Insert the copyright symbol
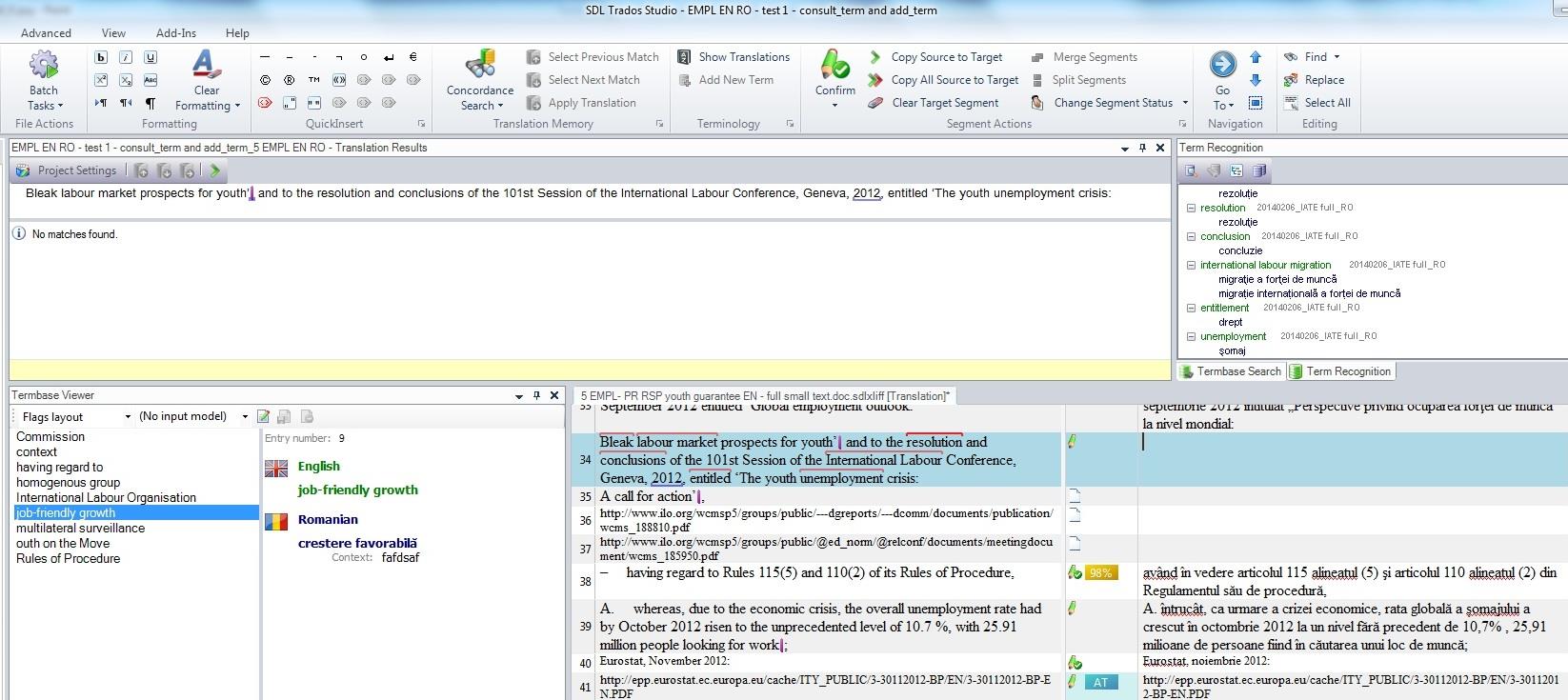The image size is (1568, 700). [x=265, y=80]
